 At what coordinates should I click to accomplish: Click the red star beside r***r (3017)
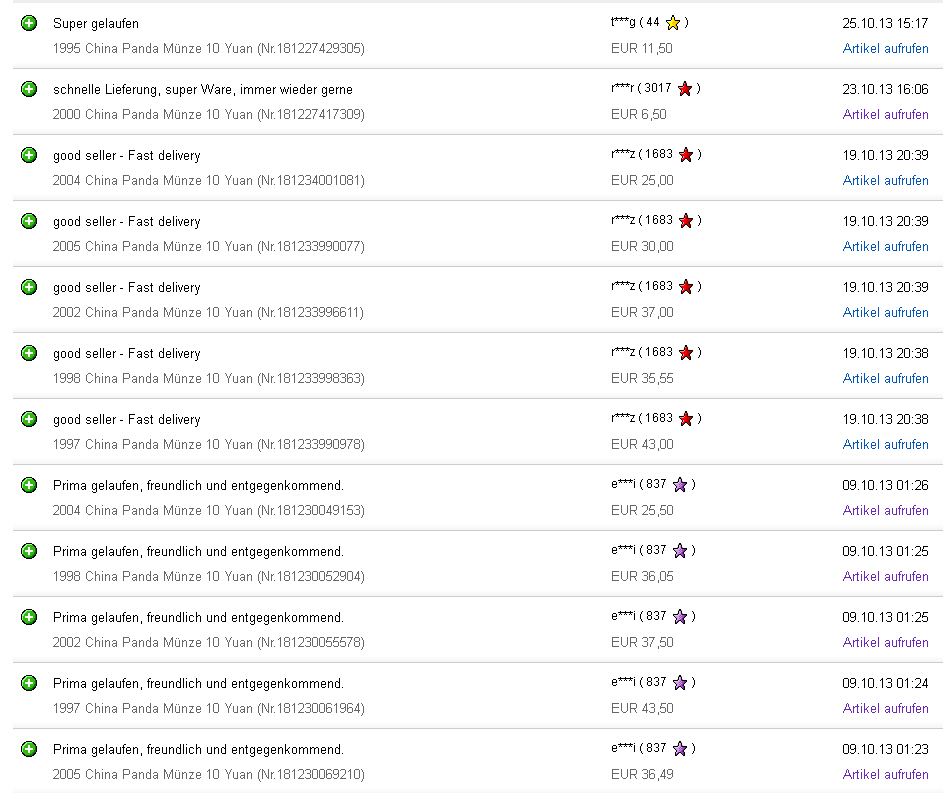click(685, 89)
